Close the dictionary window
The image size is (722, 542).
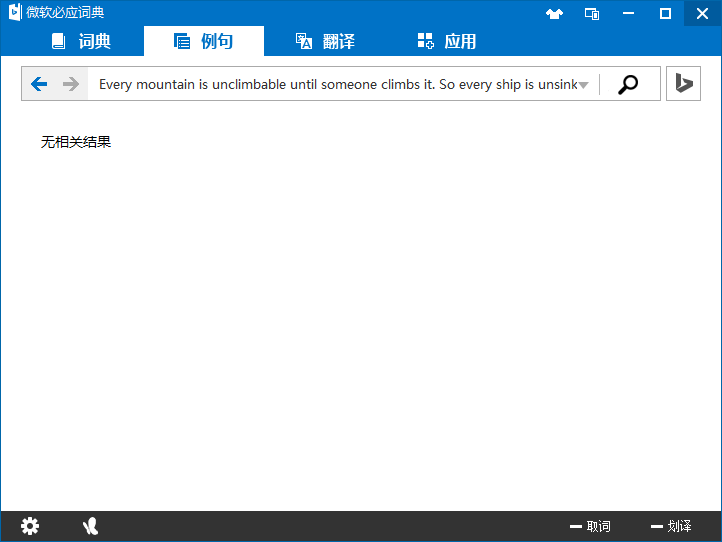coord(702,13)
